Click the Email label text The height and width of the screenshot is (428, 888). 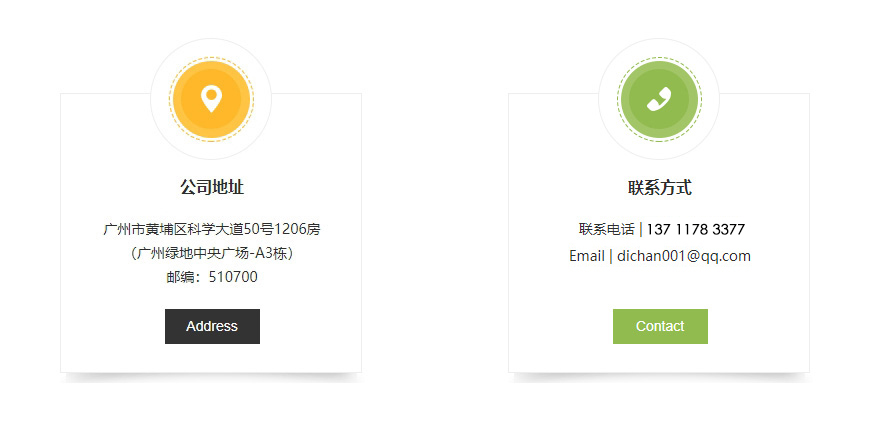click(x=587, y=256)
